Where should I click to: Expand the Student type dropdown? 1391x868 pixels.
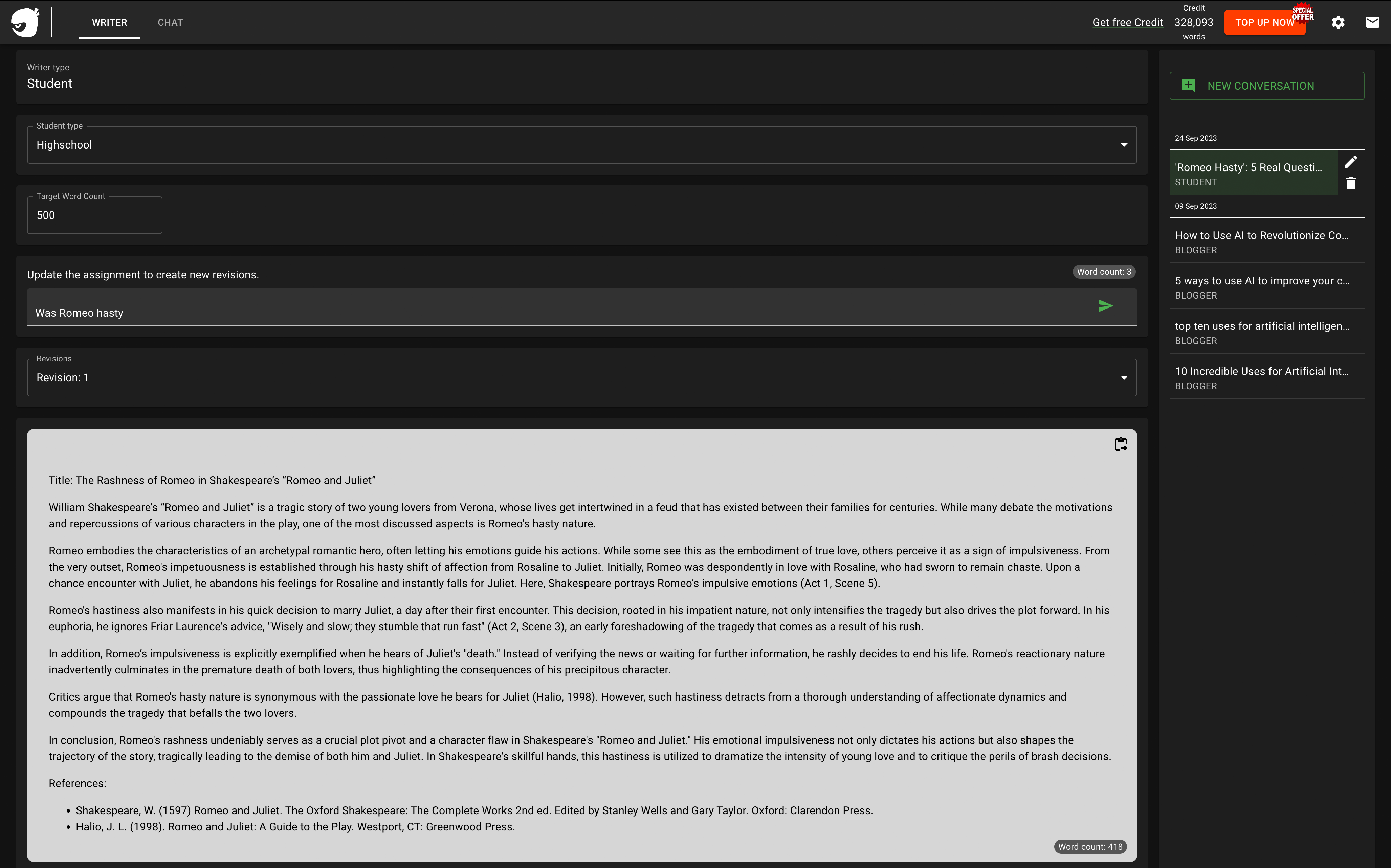[582, 145]
